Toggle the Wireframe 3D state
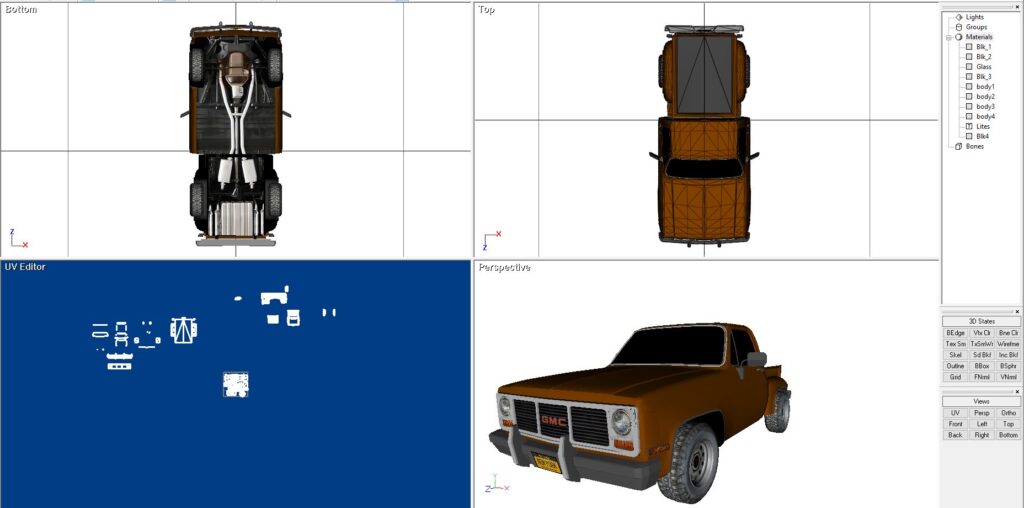Screen dimensions: 1024x508 click(1008, 344)
